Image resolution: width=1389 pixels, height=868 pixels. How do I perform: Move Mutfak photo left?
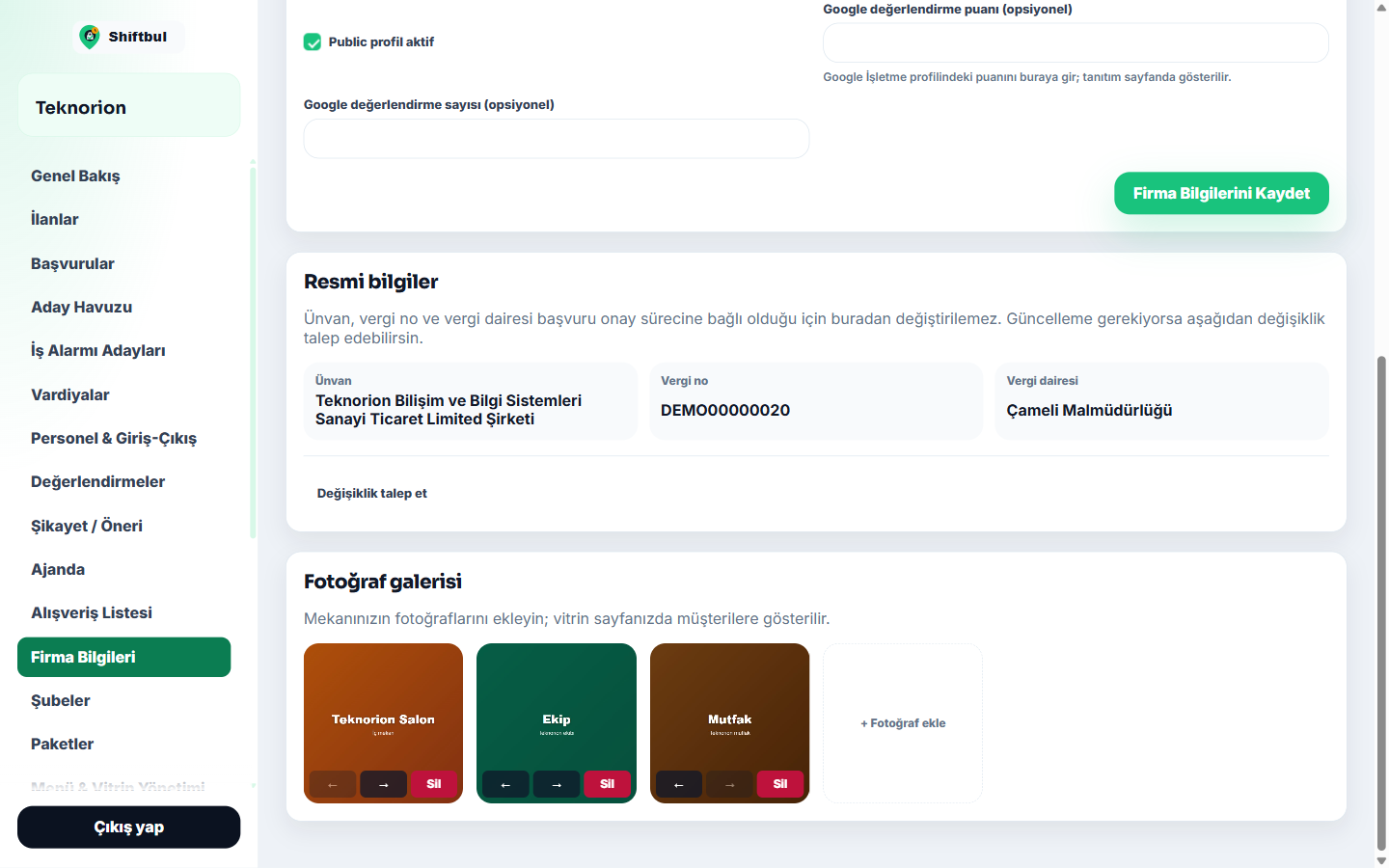click(679, 784)
